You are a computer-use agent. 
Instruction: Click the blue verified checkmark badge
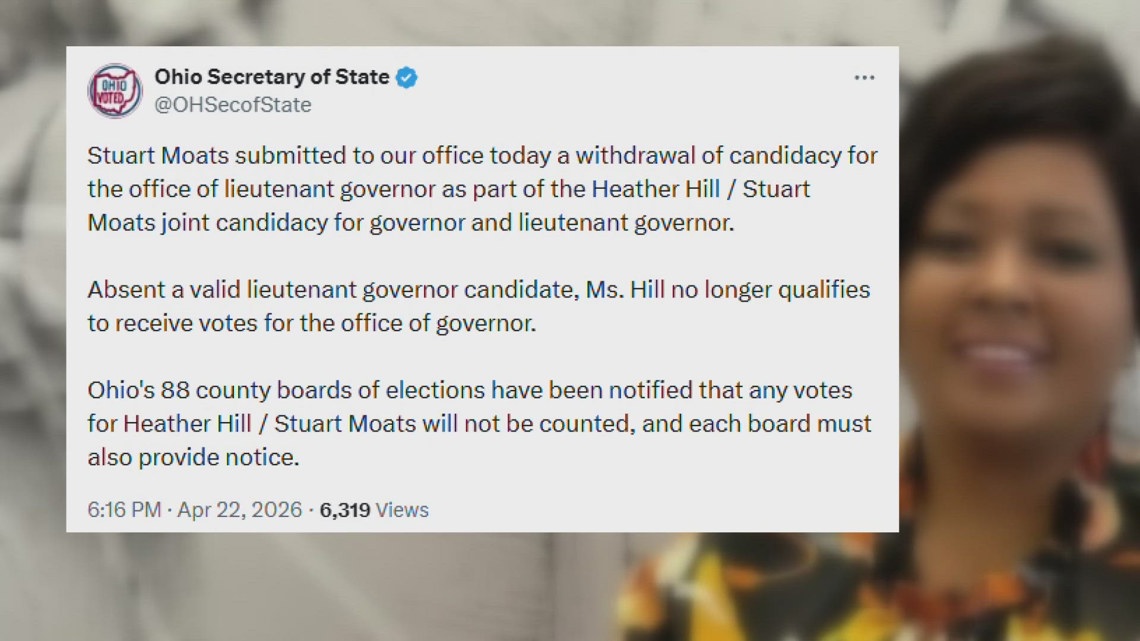[x=406, y=75]
